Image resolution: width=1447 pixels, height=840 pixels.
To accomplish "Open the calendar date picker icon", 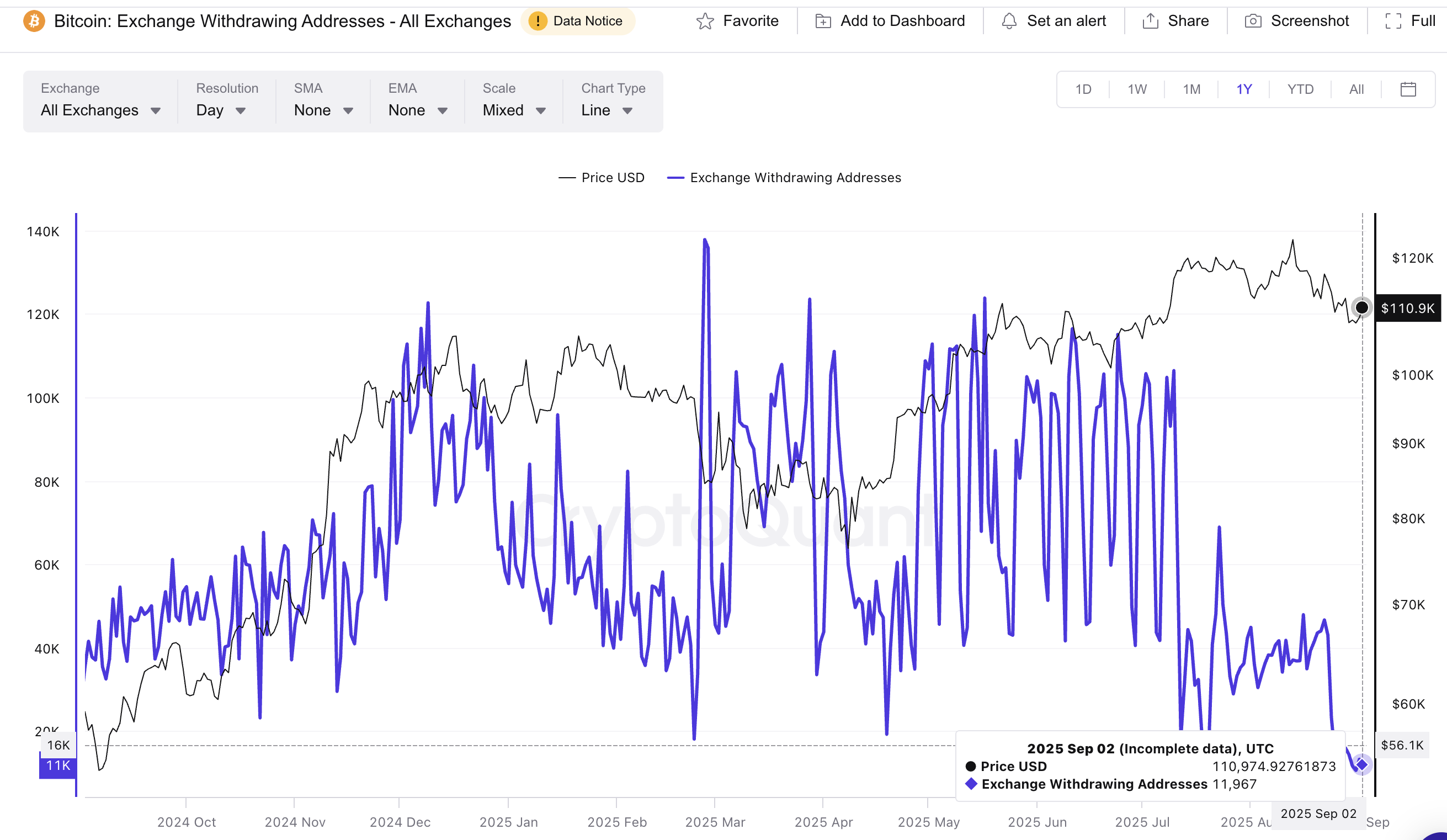I will [1408, 89].
